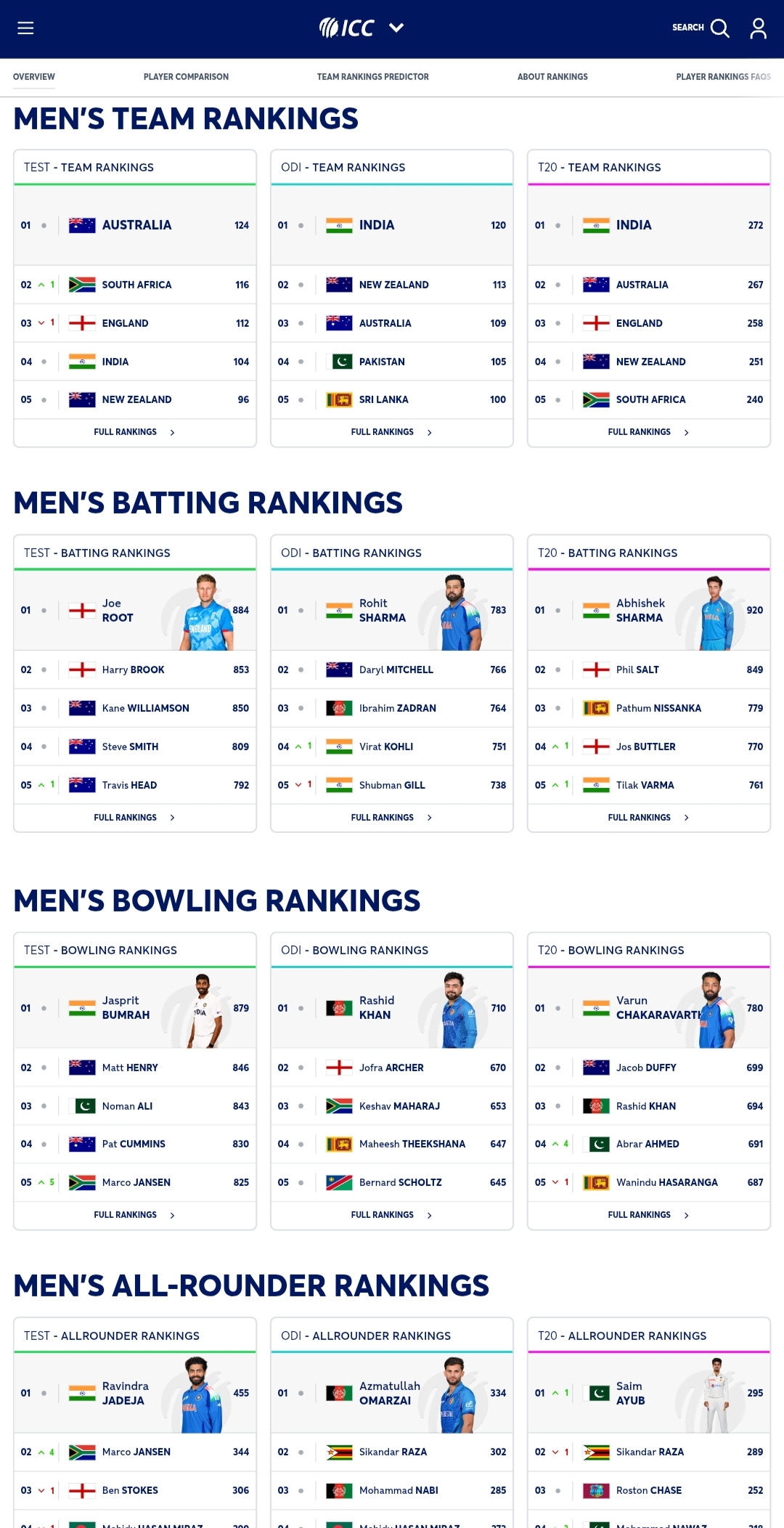
Task: Open Team Rankings Predictor tab
Action: coord(372,77)
